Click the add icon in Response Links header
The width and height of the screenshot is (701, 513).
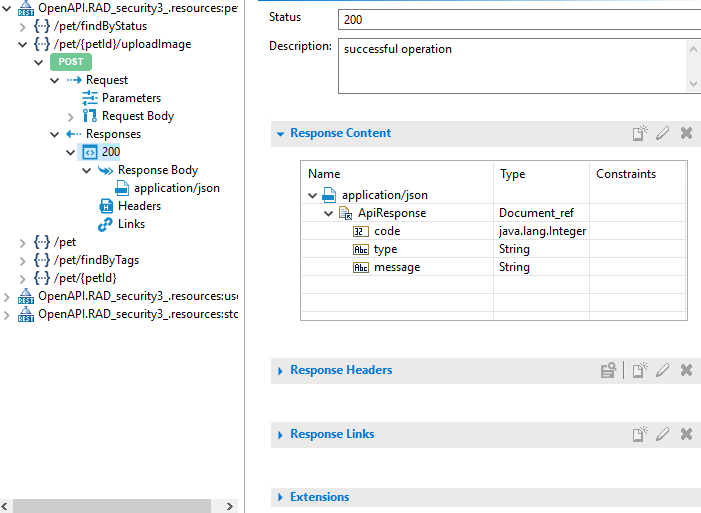(640, 435)
